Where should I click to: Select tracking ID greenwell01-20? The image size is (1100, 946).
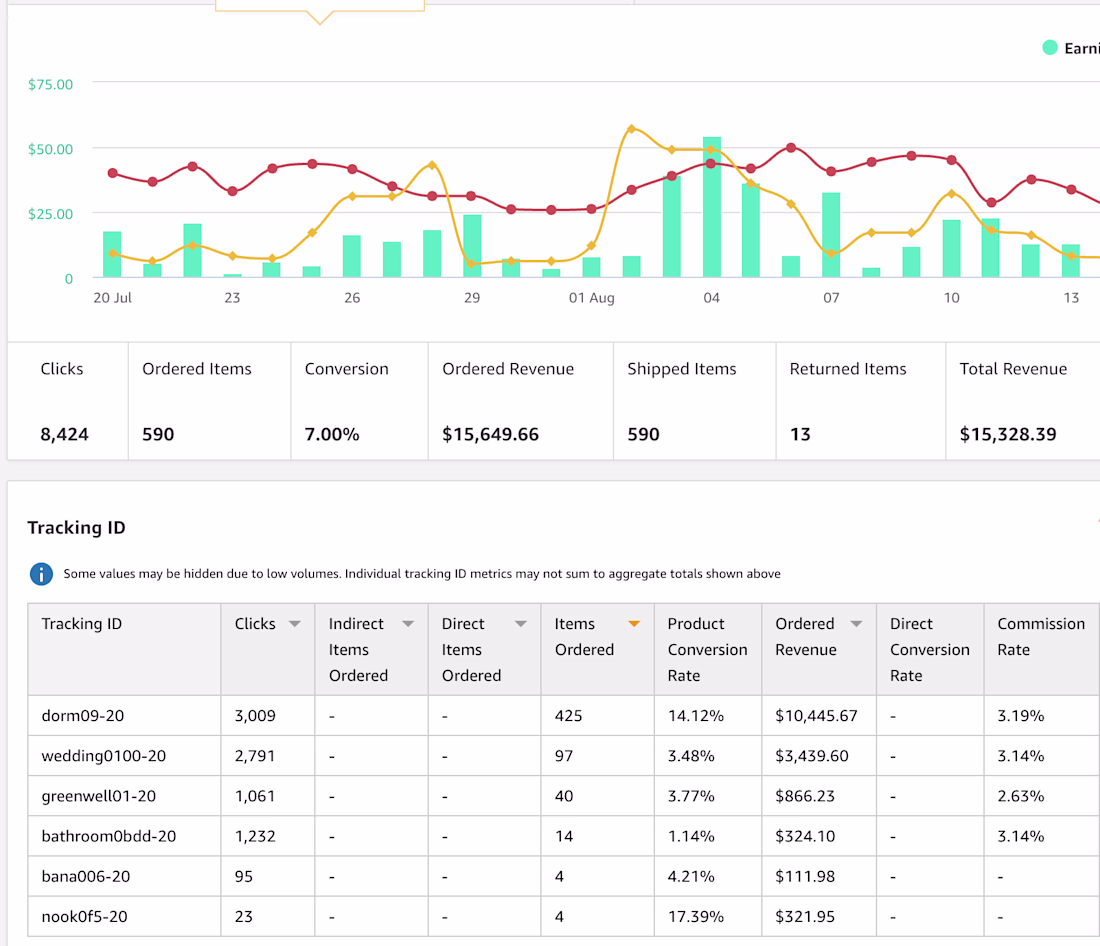point(99,796)
